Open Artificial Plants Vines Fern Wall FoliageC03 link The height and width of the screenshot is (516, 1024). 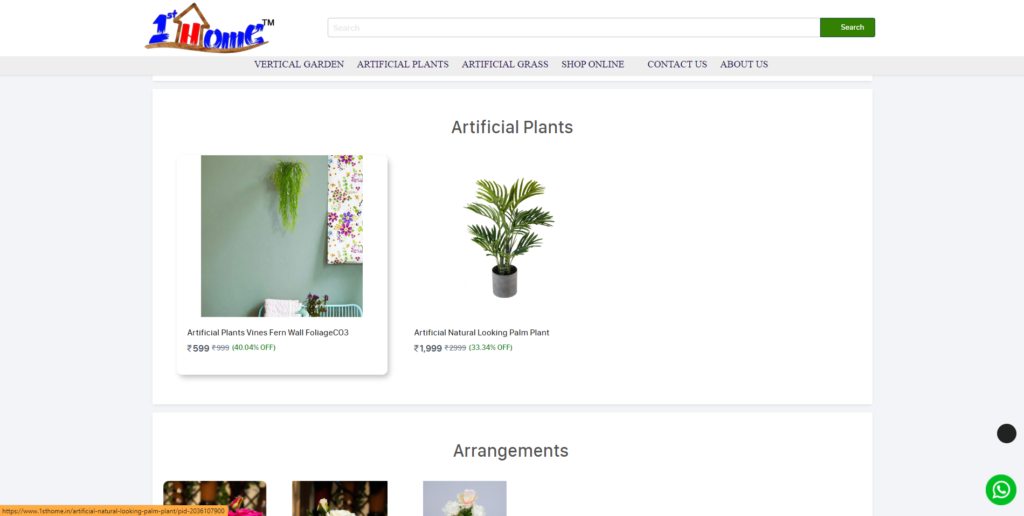point(268,332)
